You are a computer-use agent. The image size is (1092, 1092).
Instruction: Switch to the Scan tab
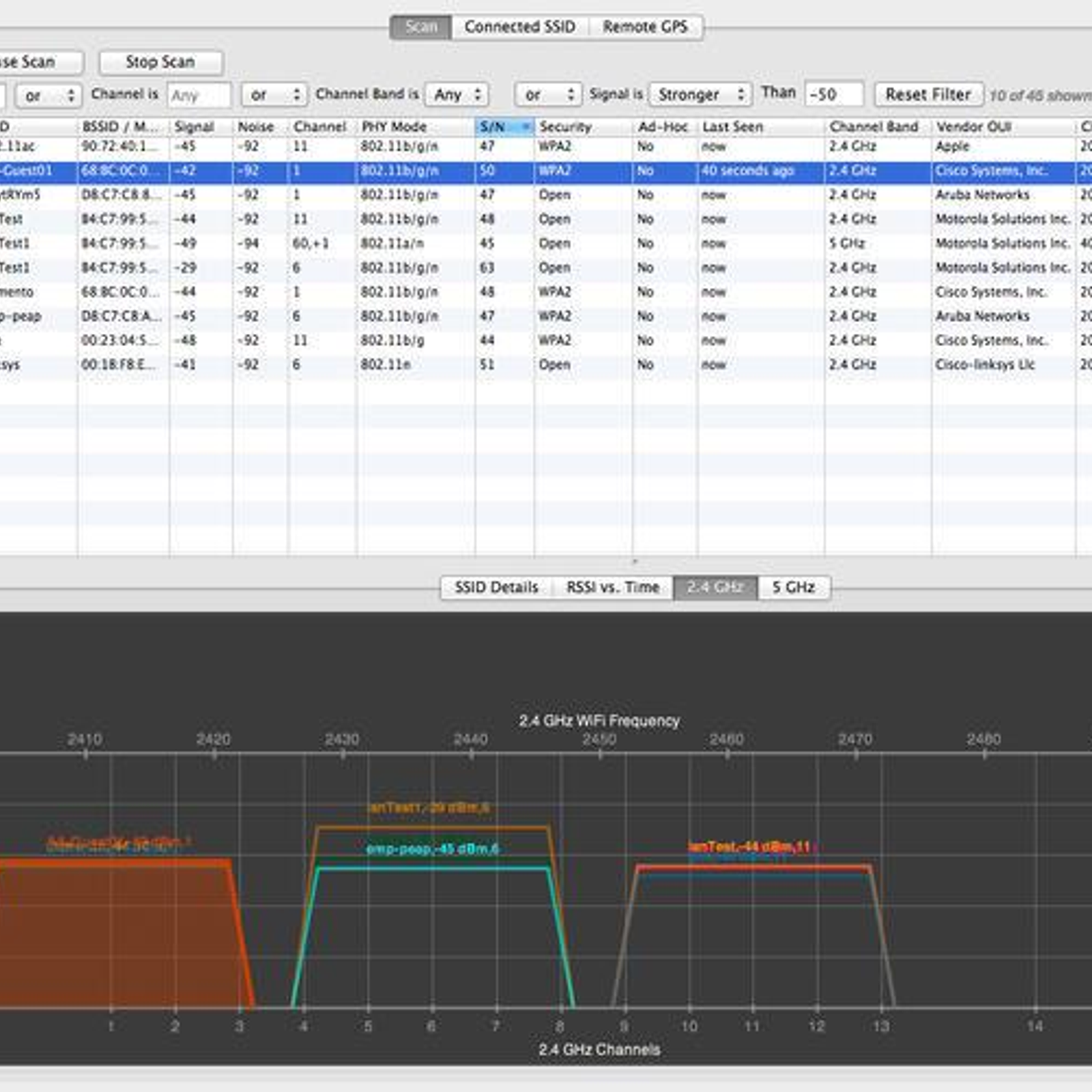click(421, 27)
